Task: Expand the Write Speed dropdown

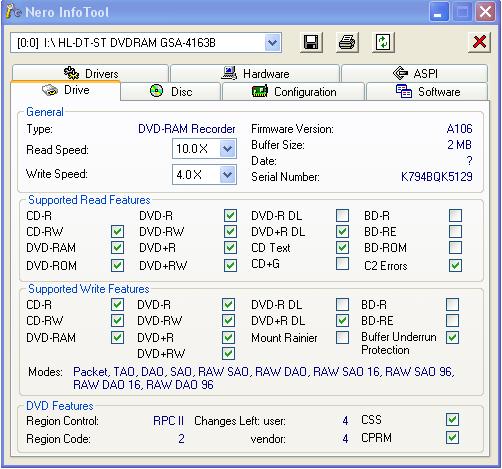Action: pos(228,174)
